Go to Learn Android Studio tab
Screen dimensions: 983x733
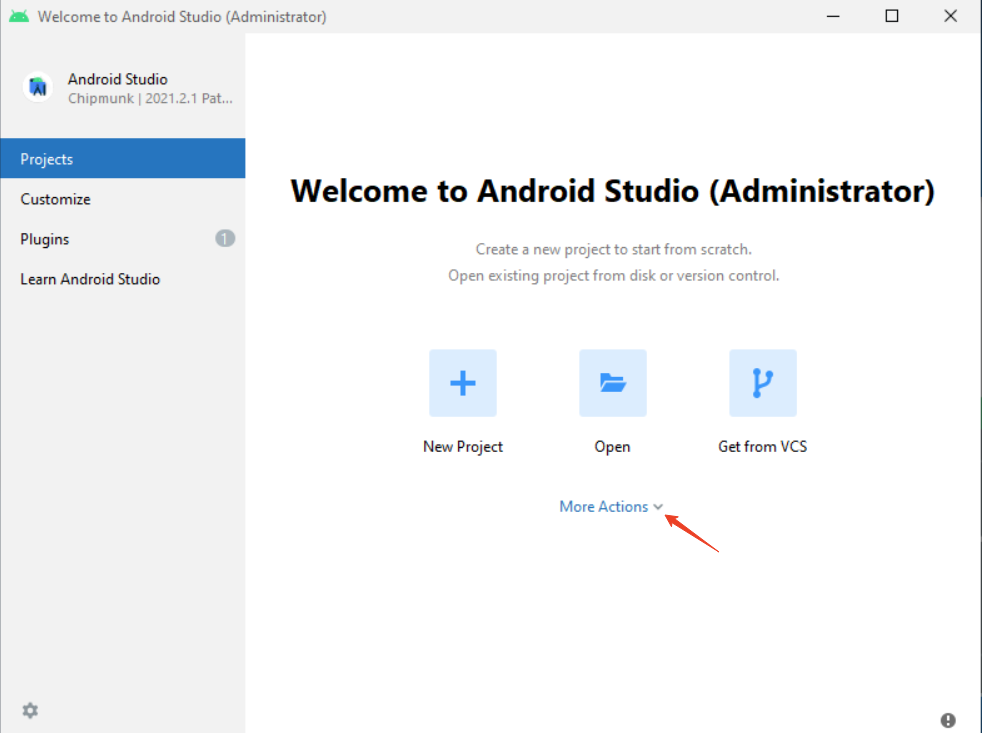pos(123,279)
